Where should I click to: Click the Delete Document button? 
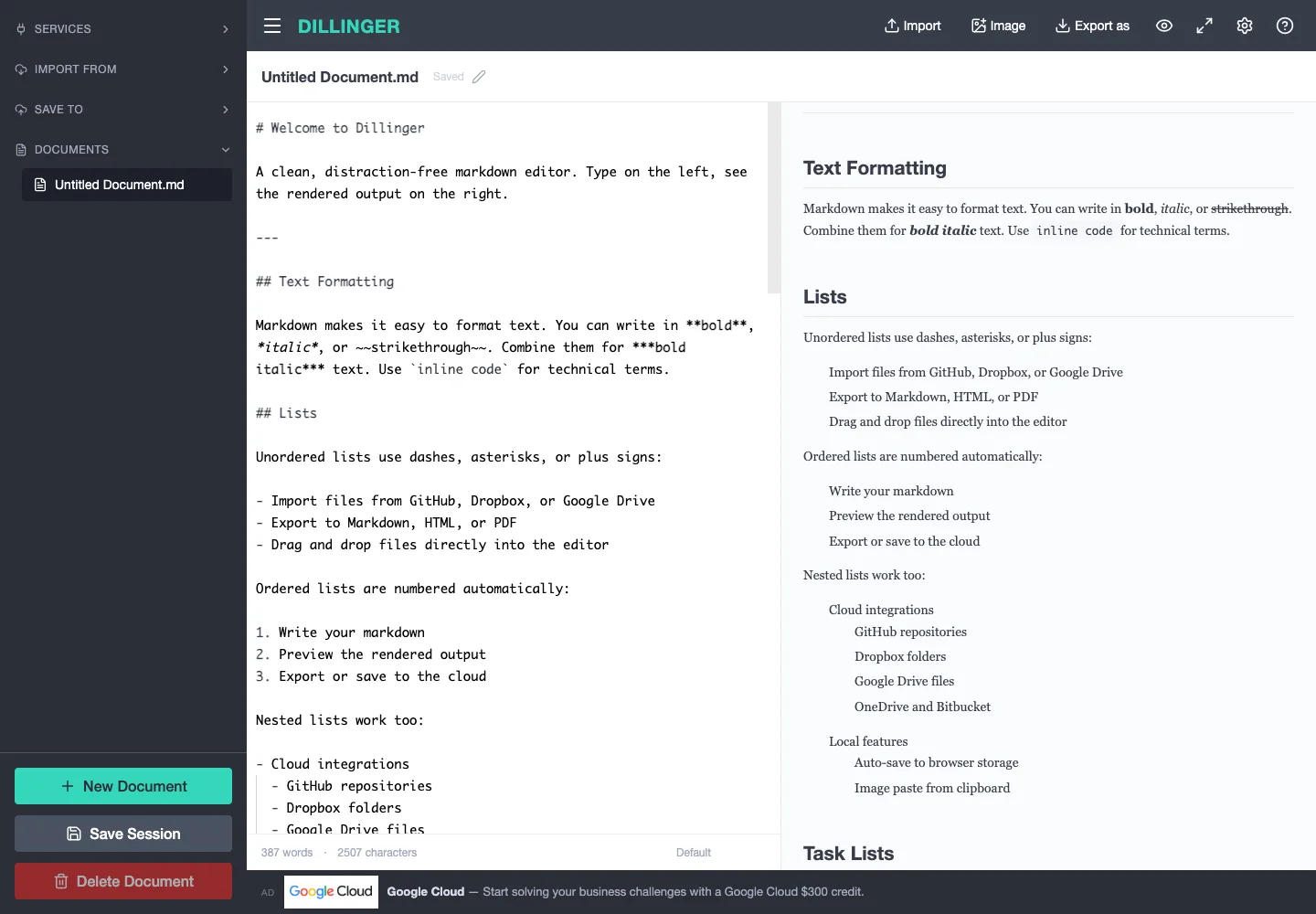point(123,881)
